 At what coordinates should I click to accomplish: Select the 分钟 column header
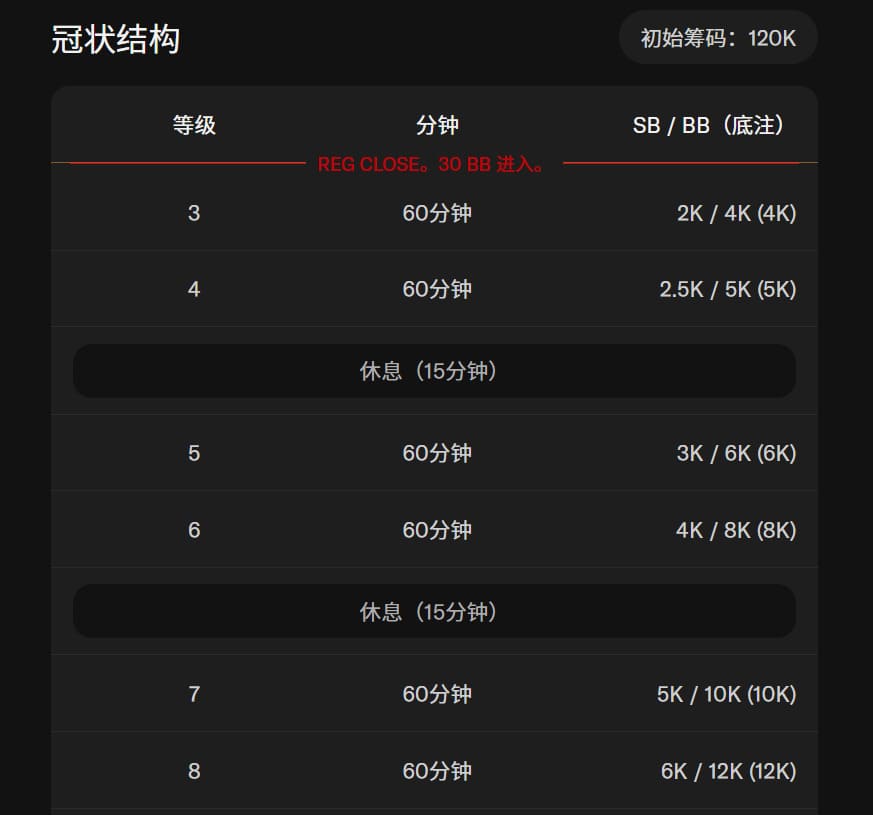tap(437, 125)
